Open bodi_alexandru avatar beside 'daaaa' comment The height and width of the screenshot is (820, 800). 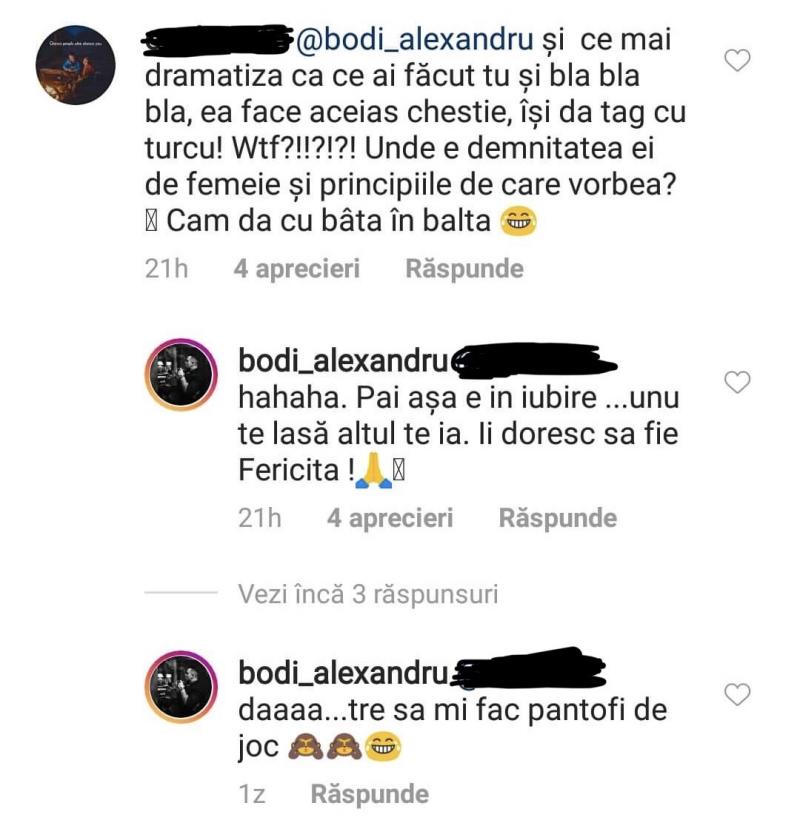pyautogui.click(x=181, y=687)
